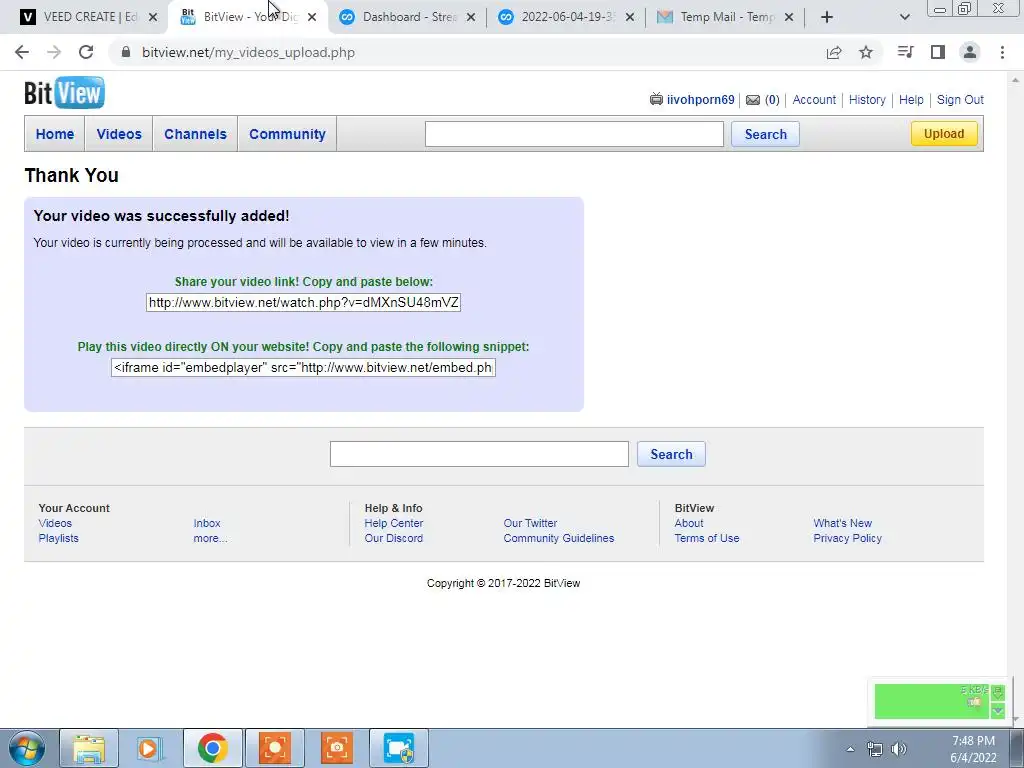The image size is (1024, 768).
Task: Go to the Community nav item
Action: [287, 134]
